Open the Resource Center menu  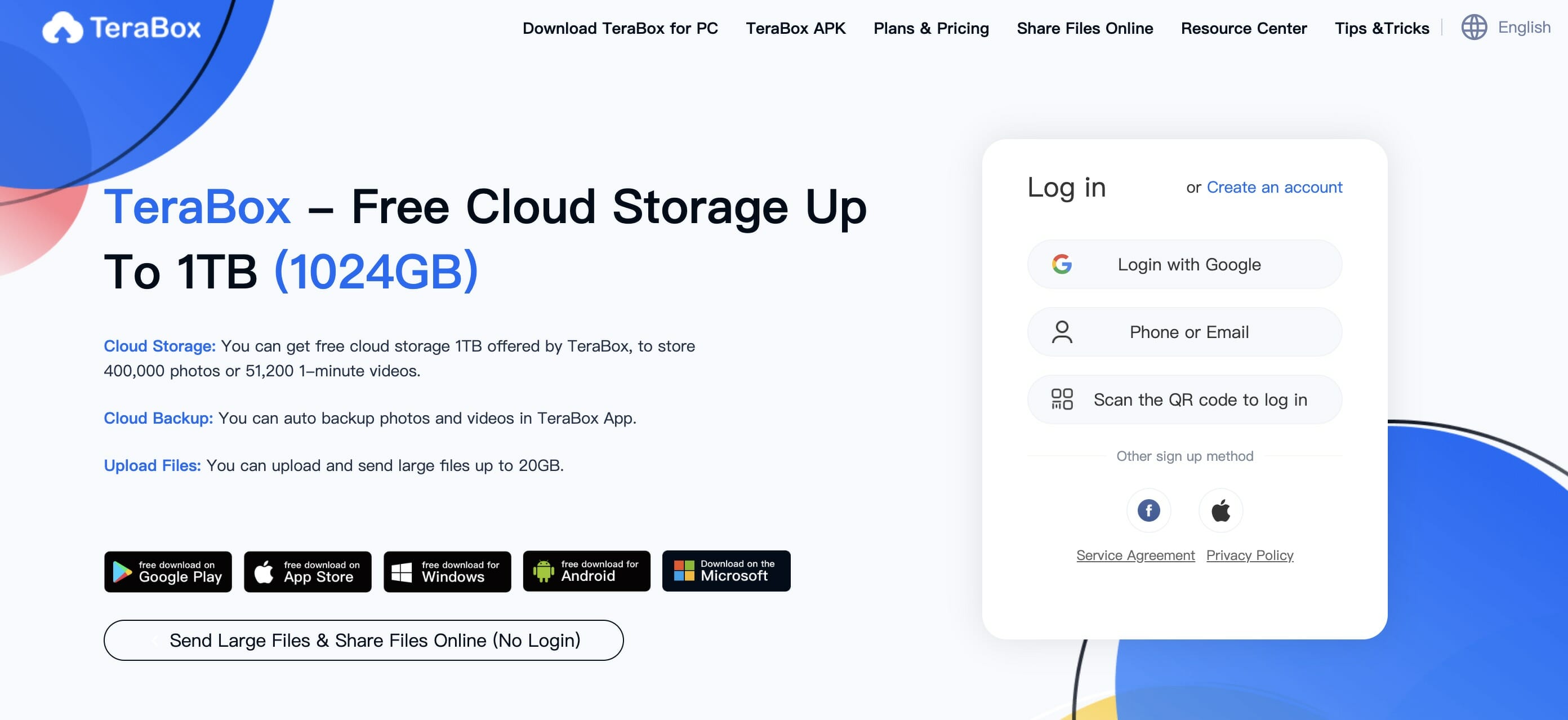[x=1244, y=28]
